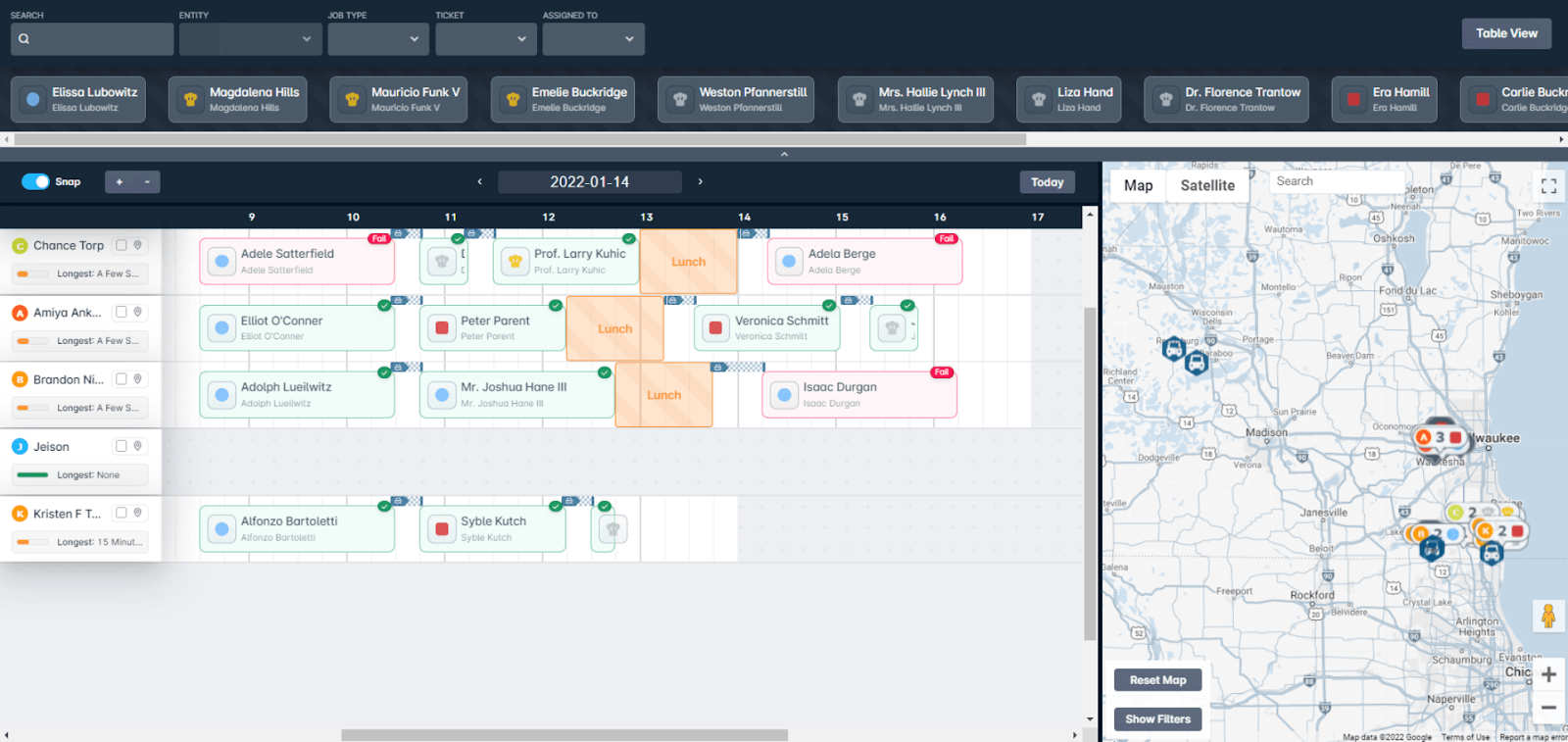Click the Reset Map button
This screenshot has width=1568, height=742.
click(x=1157, y=680)
